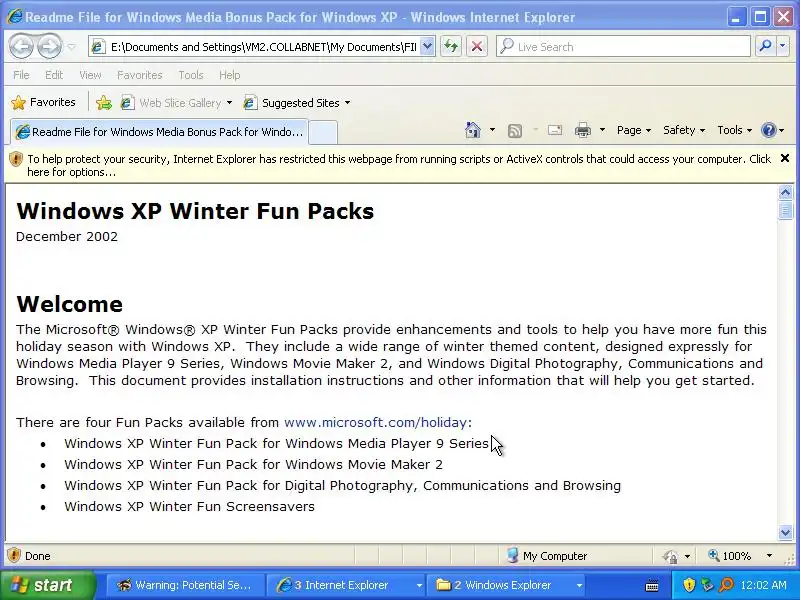Click My Computer security zone in status bar
The image size is (800, 600).
tap(547, 556)
